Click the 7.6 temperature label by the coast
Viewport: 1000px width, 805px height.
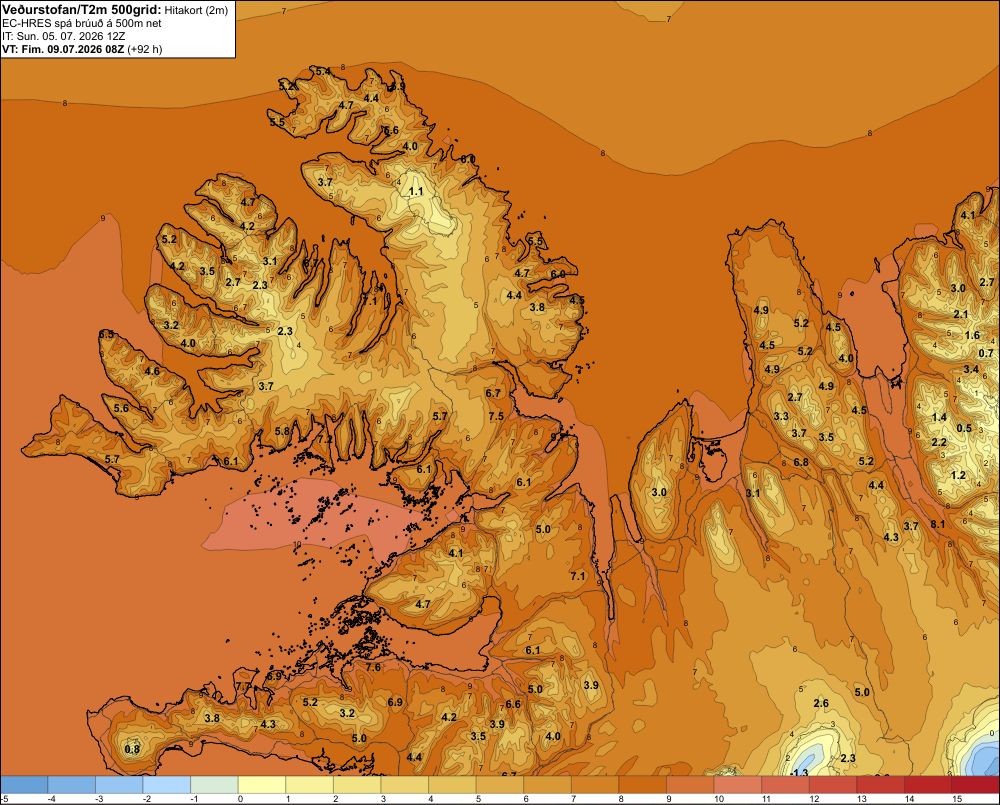click(x=373, y=667)
